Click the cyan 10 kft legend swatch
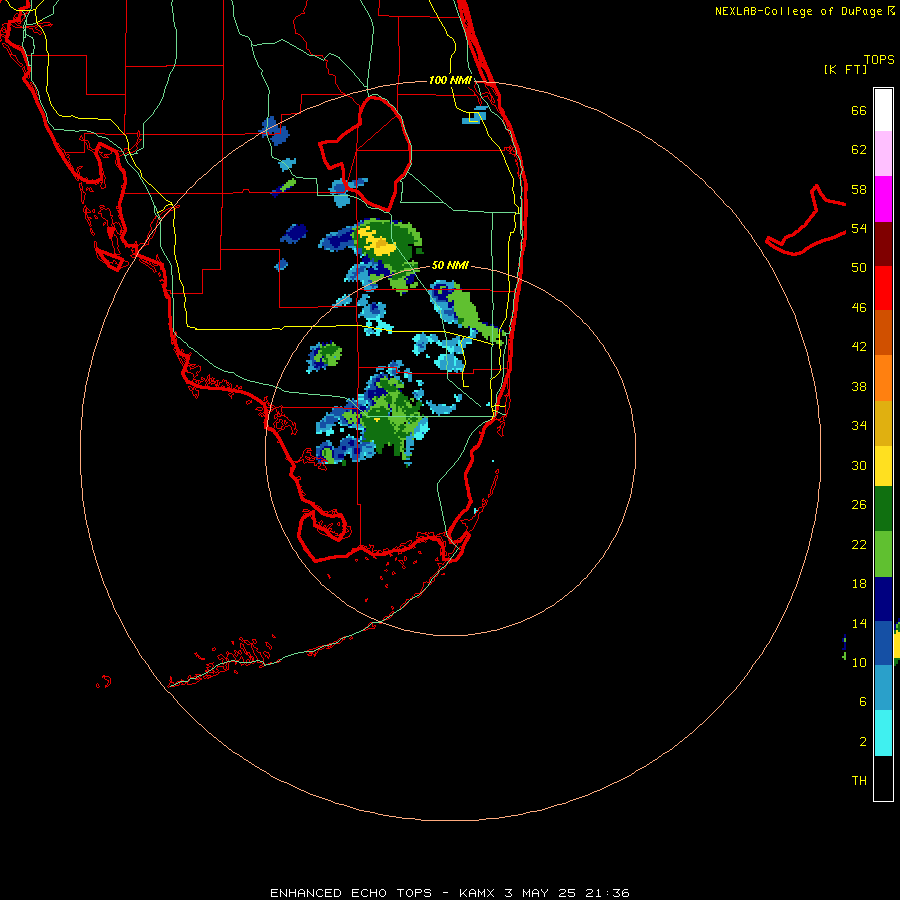Screen dimensions: 900x900 coord(883,733)
